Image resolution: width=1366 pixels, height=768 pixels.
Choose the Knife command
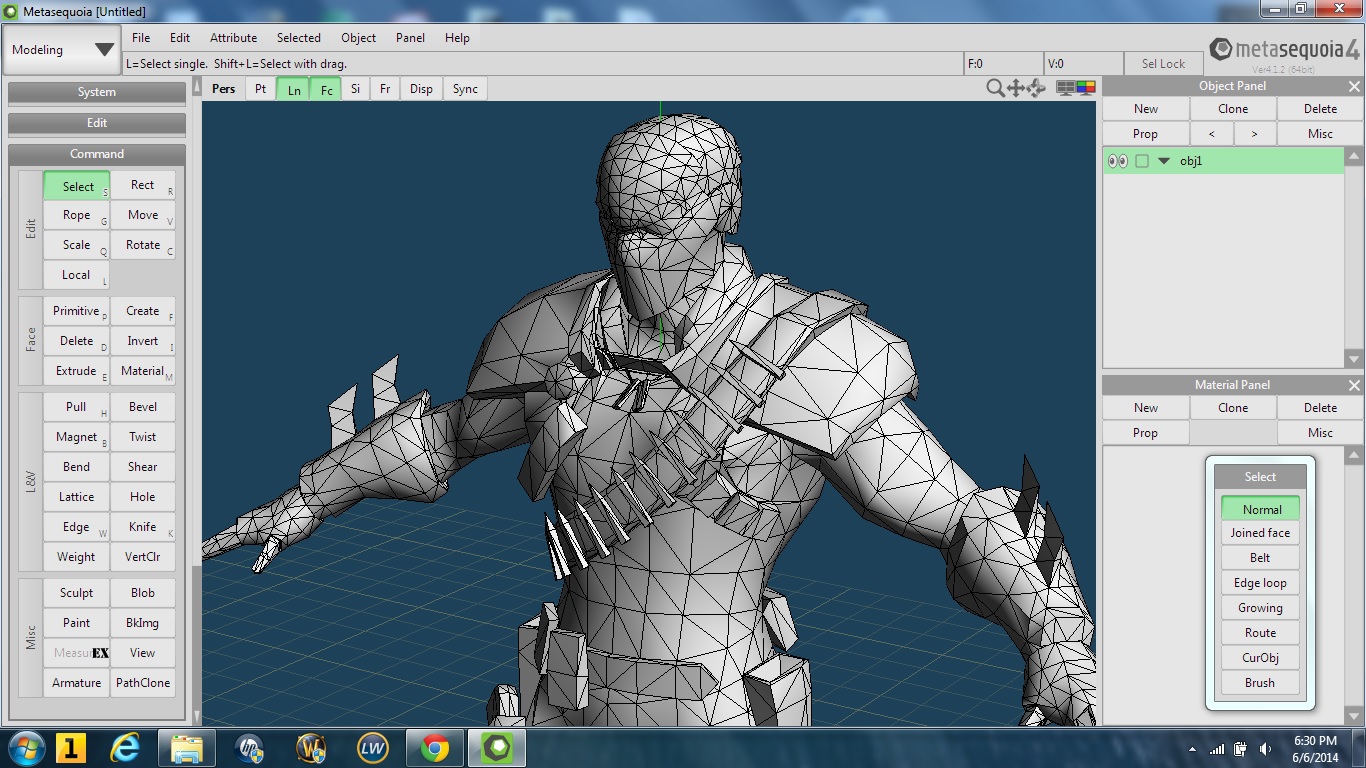(142, 527)
